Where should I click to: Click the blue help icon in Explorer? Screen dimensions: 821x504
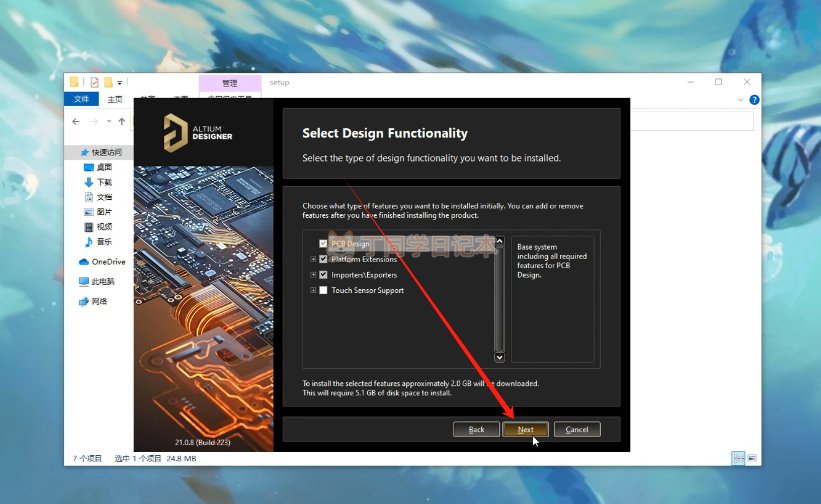coord(754,99)
